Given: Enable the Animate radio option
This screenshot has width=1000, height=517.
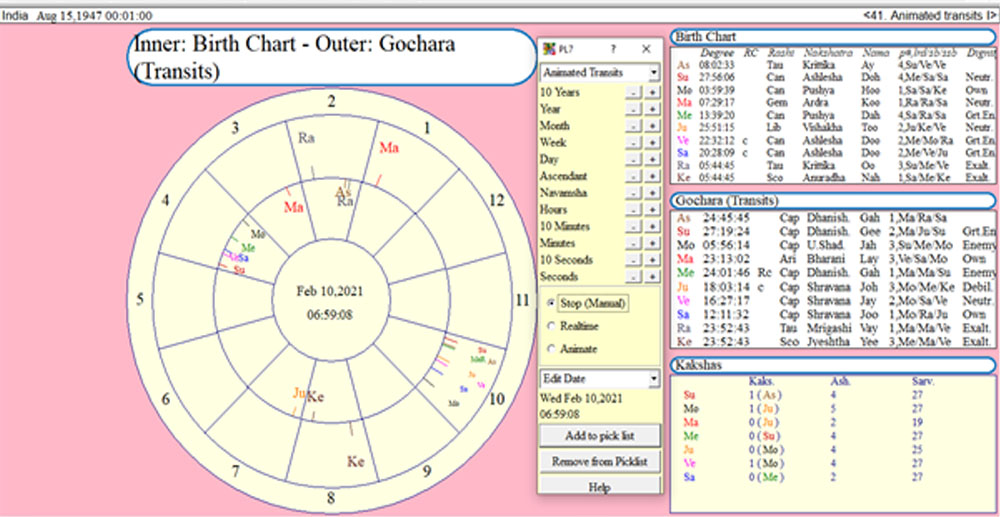Looking at the screenshot, I should point(551,349).
